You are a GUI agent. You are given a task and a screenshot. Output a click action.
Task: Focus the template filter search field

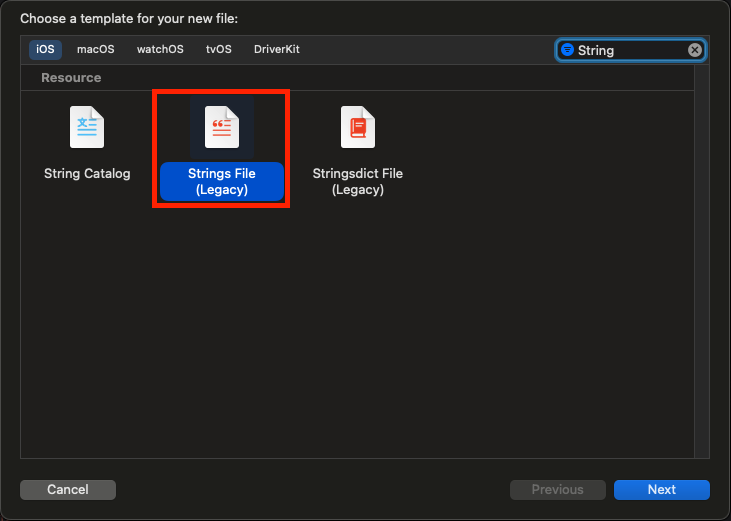tap(630, 50)
